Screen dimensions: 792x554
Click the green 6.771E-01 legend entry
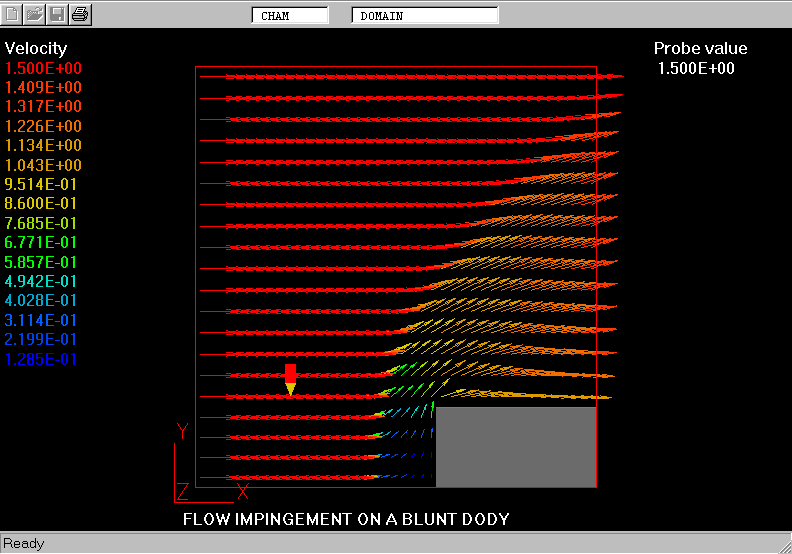tap(44, 242)
